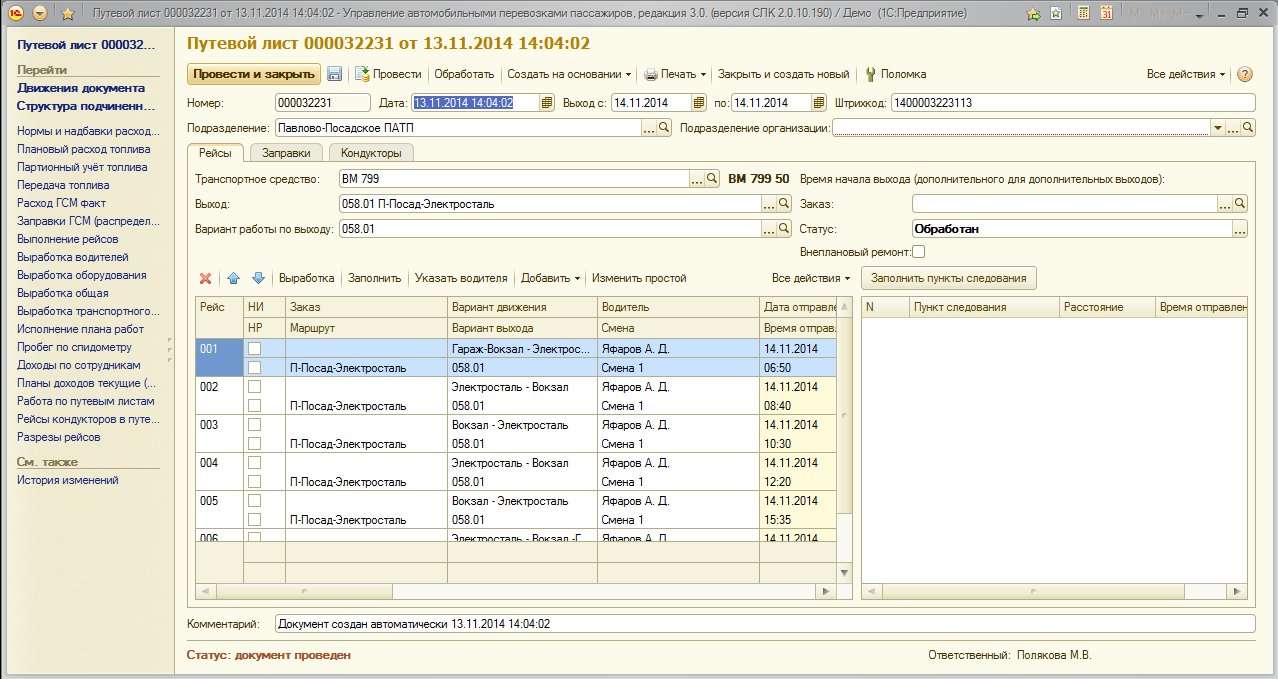Toggle НИ checkbox for trip 003
The image size is (1278, 679).
[x=254, y=425]
